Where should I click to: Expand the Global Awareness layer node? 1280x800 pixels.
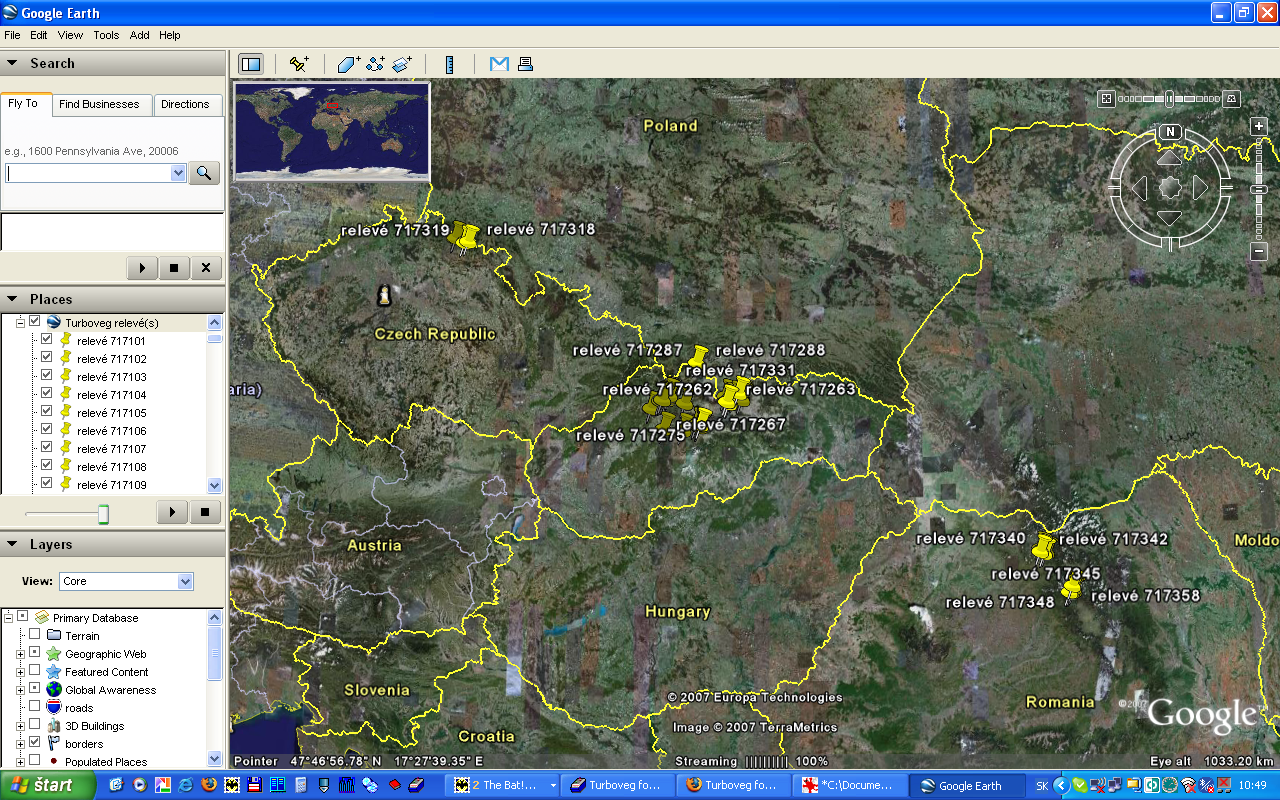(x=20, y=689)
